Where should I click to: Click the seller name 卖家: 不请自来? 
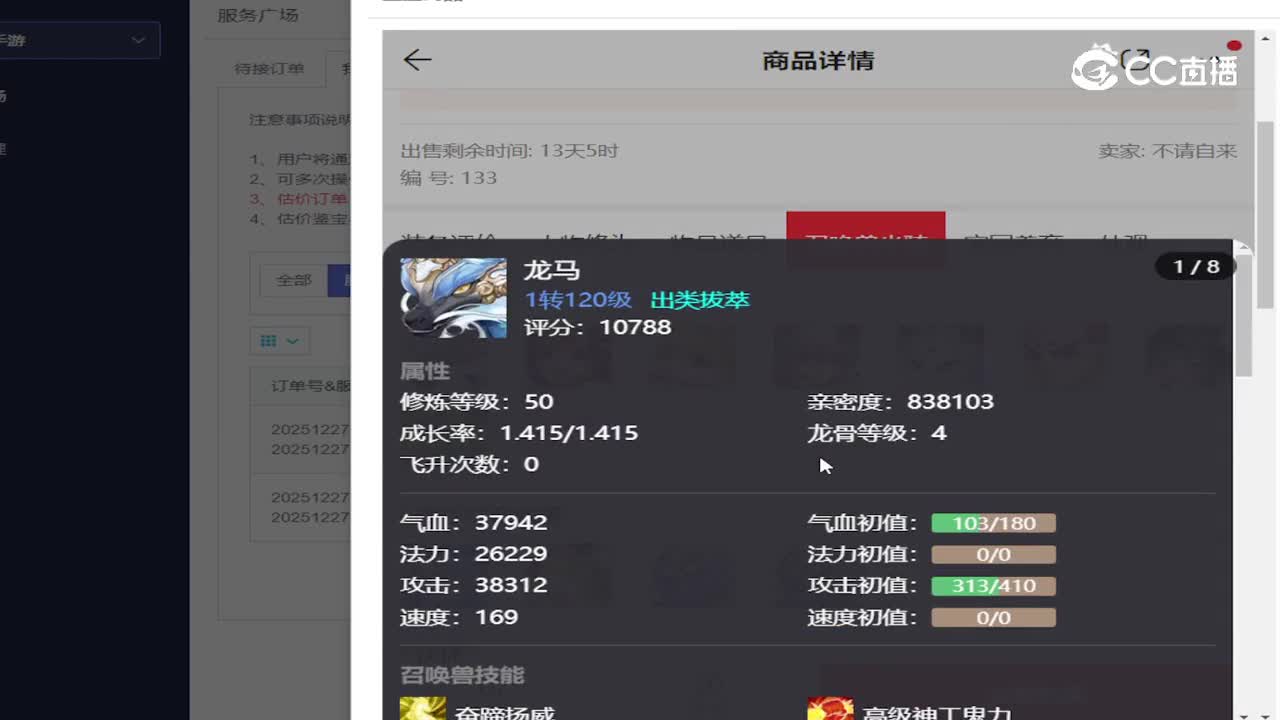(x=1168, y=151)
